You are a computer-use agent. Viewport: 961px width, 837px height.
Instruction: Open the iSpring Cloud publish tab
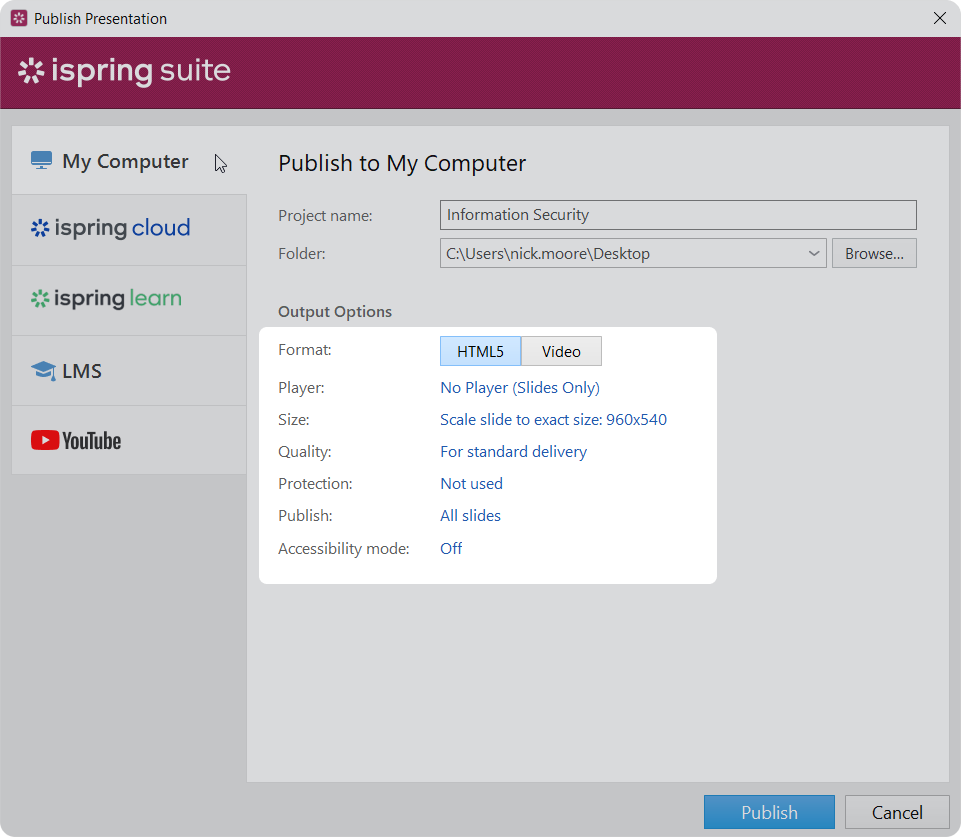click(129, 230)
